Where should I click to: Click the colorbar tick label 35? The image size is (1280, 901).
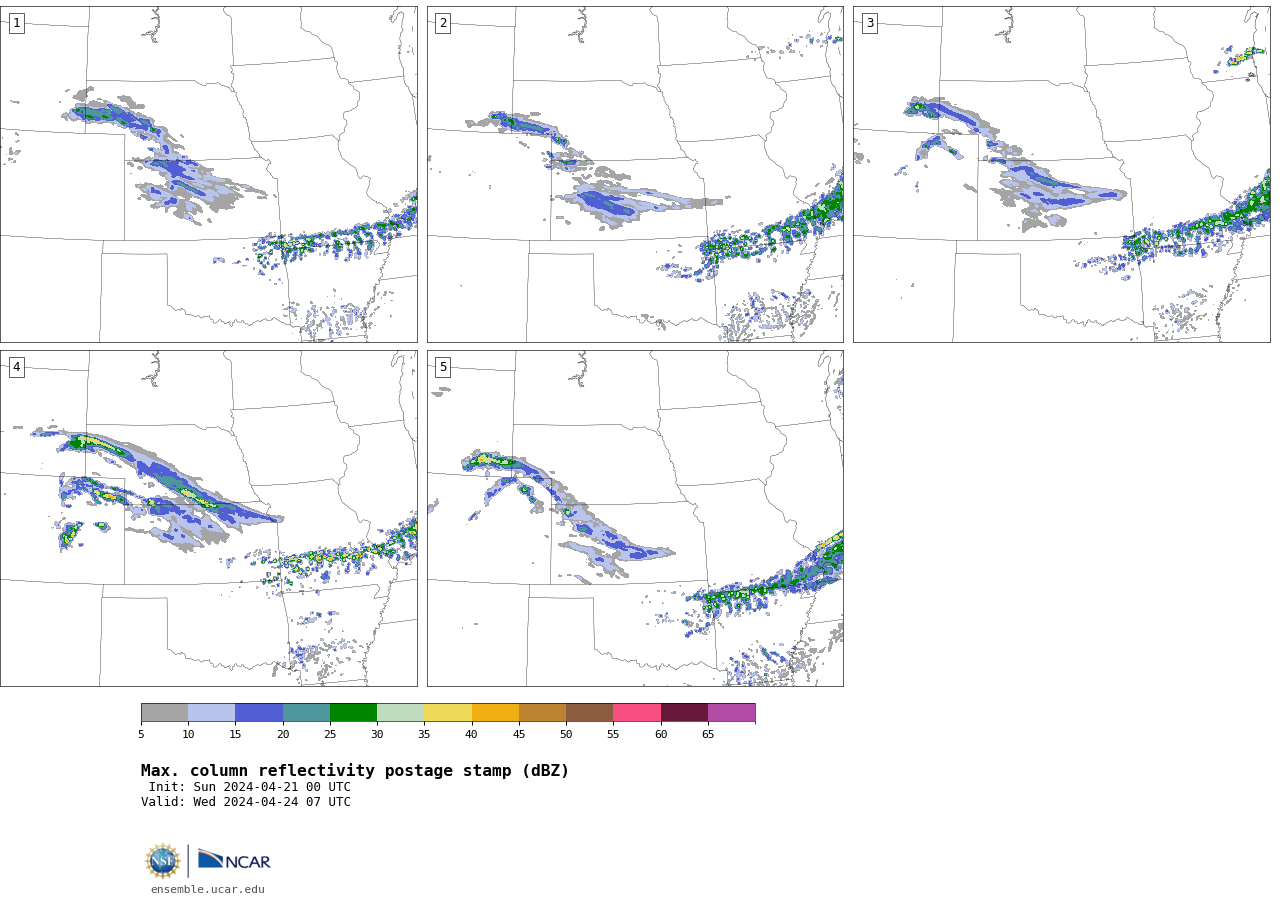point(424,735)
